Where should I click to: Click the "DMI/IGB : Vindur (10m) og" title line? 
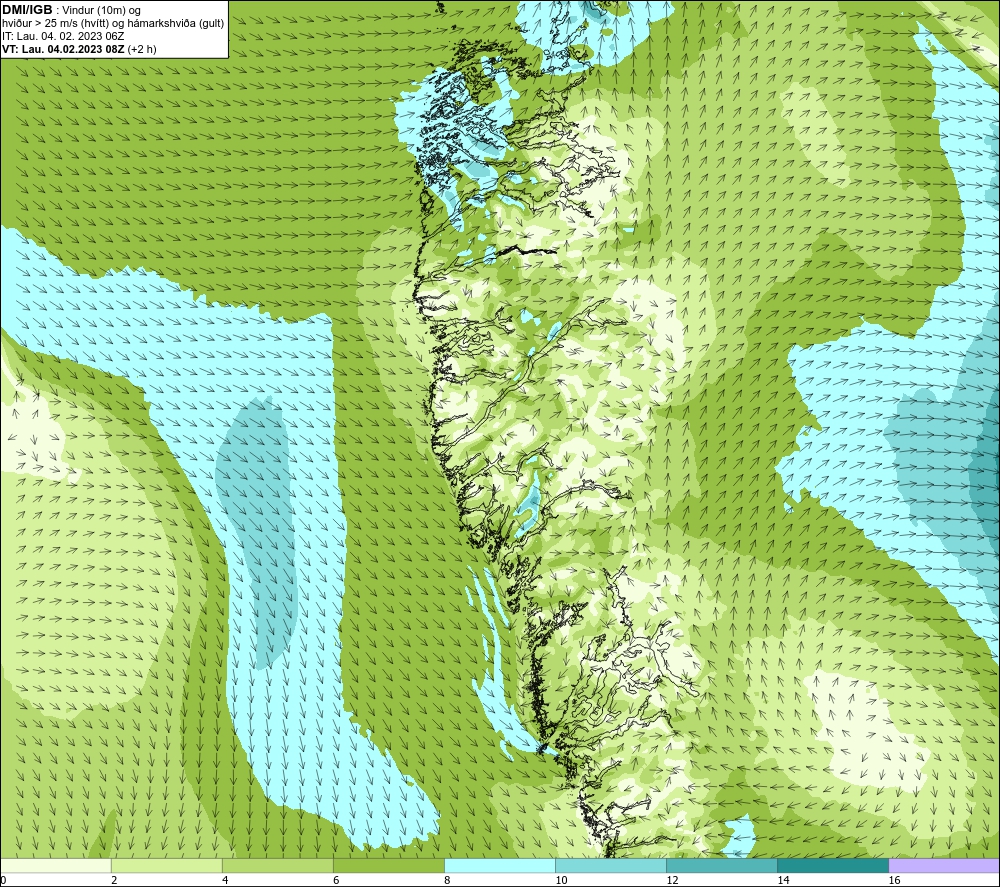pyautogui.click(x=71, y=10)
